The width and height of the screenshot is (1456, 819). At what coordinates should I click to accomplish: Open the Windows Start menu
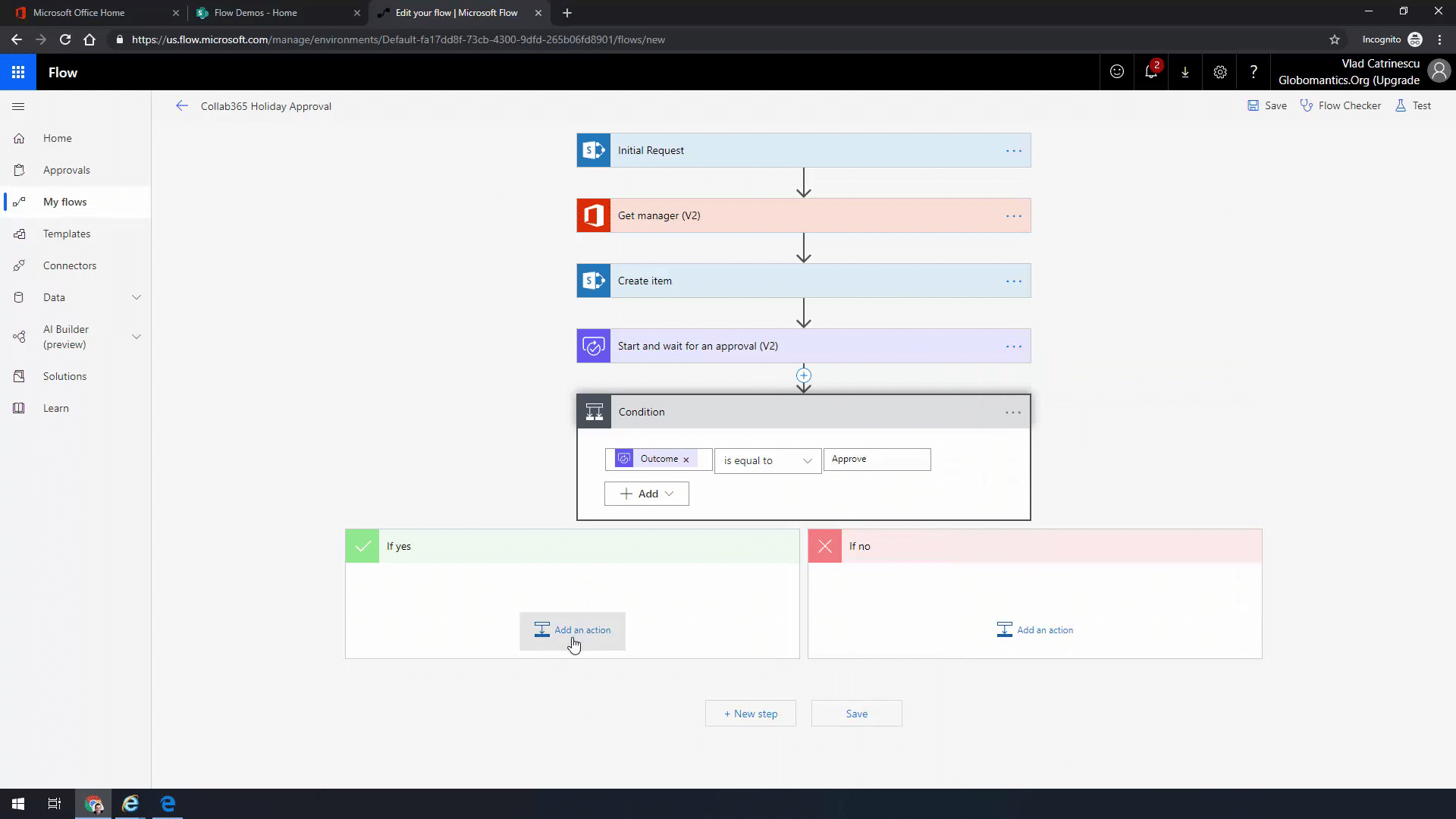[x=18, y=804]
